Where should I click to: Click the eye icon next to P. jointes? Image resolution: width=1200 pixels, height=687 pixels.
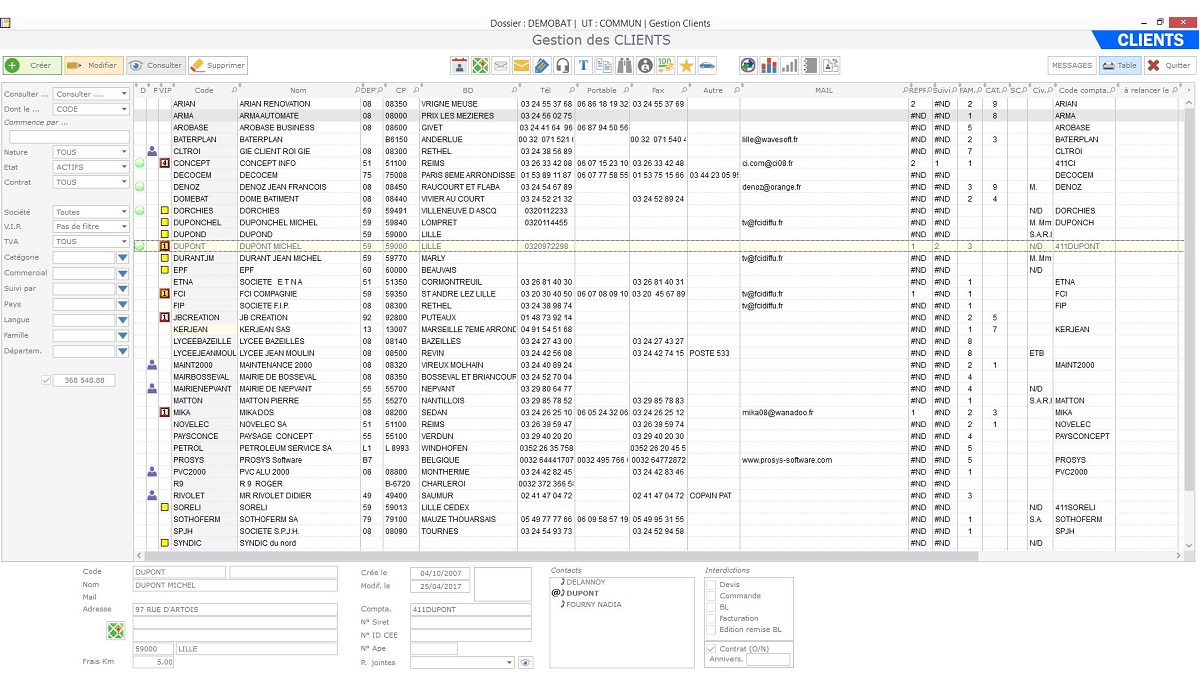[526, 662]
